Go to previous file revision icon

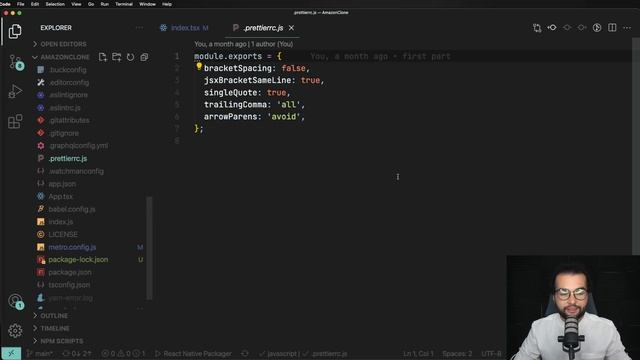pyautogui.click(x=552, y=28)
